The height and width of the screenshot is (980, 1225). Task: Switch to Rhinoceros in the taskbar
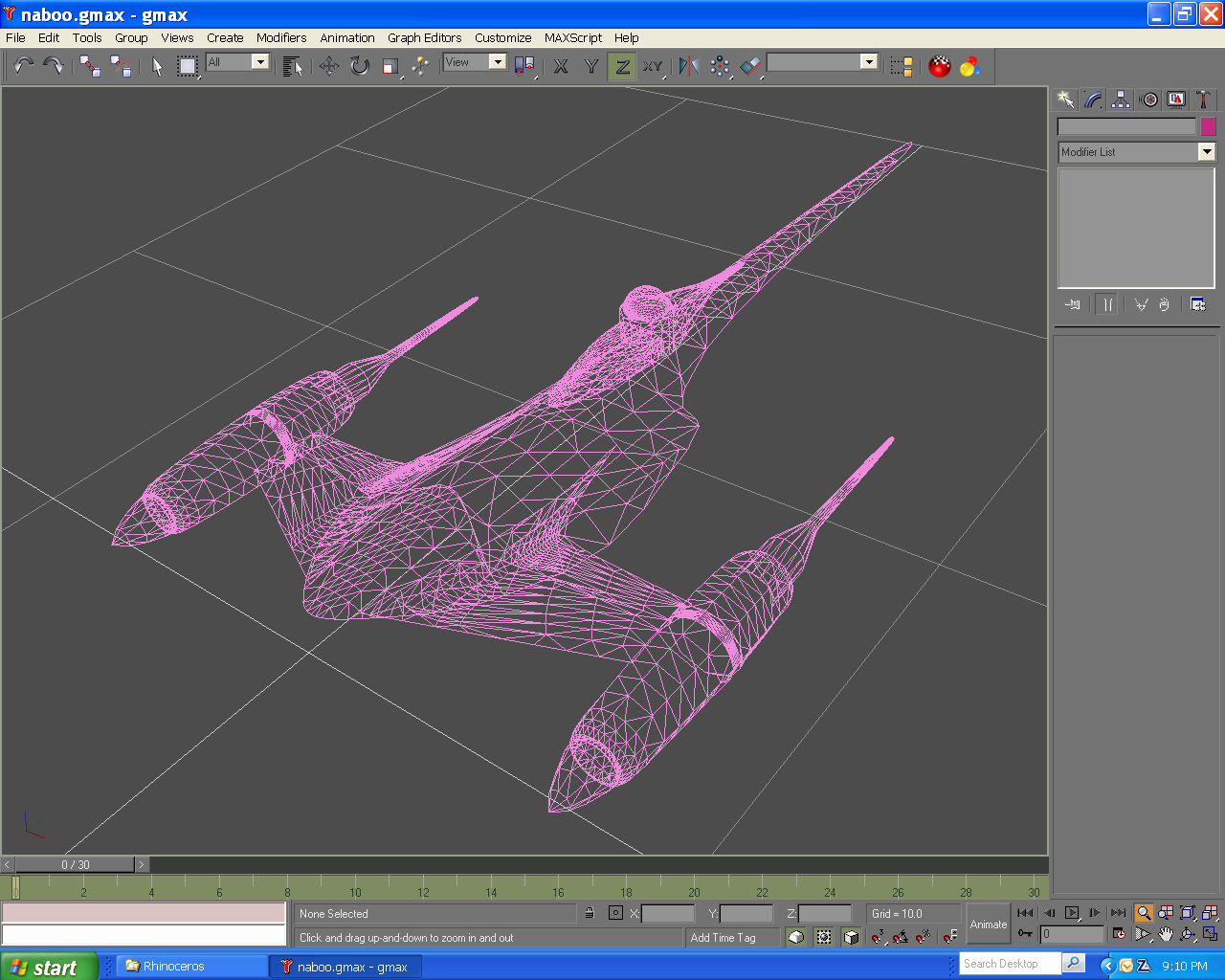point(191,966)
